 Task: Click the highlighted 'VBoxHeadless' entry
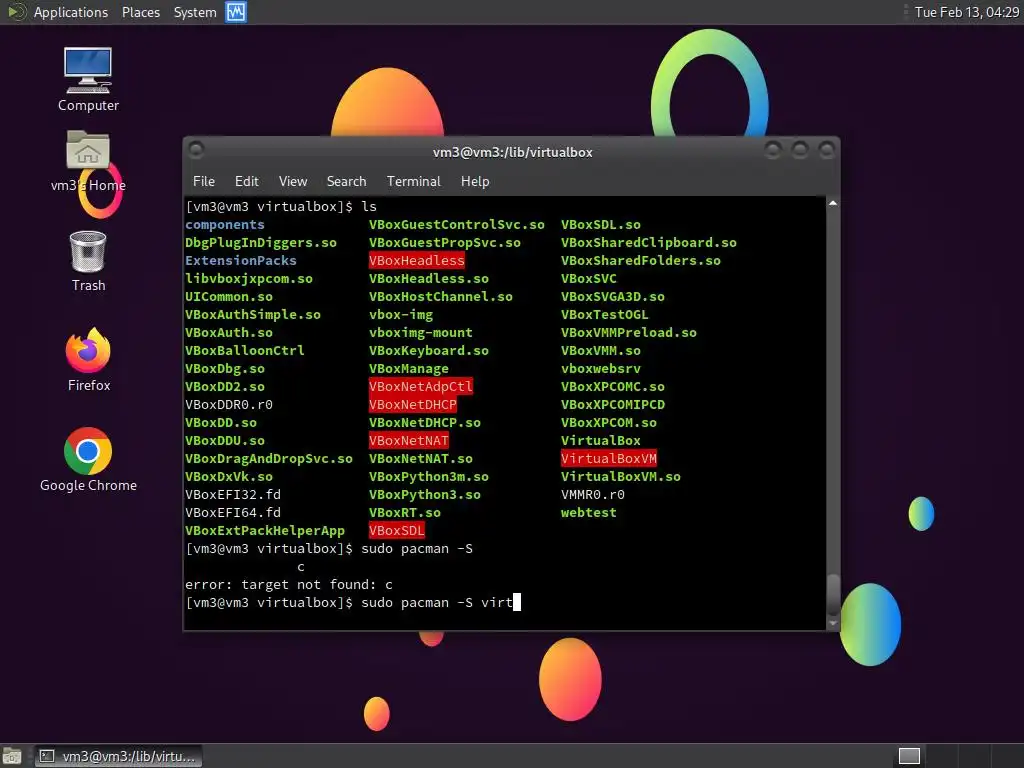[417, 261]
